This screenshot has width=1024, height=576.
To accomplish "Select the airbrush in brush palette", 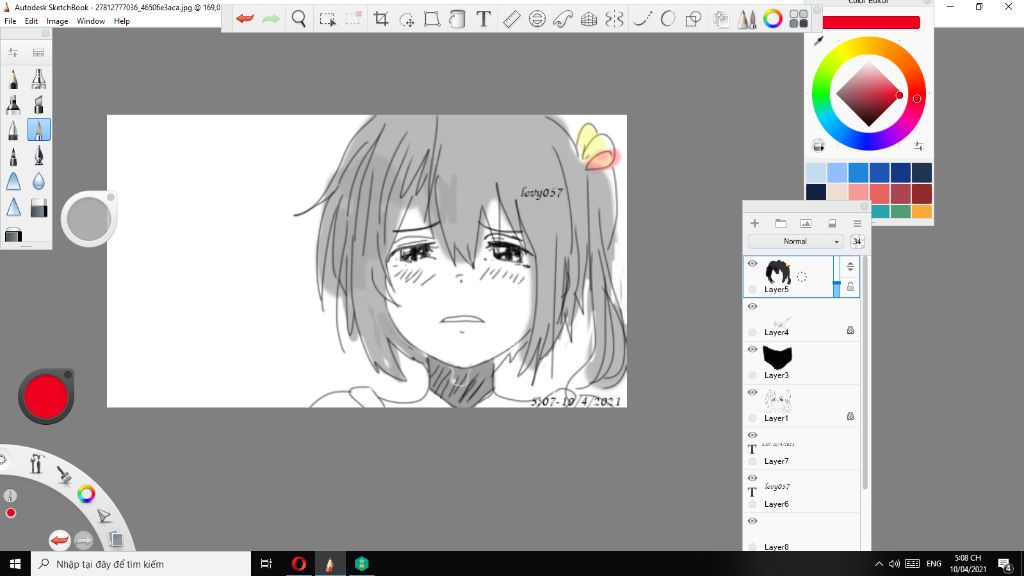I will (39, 79).
